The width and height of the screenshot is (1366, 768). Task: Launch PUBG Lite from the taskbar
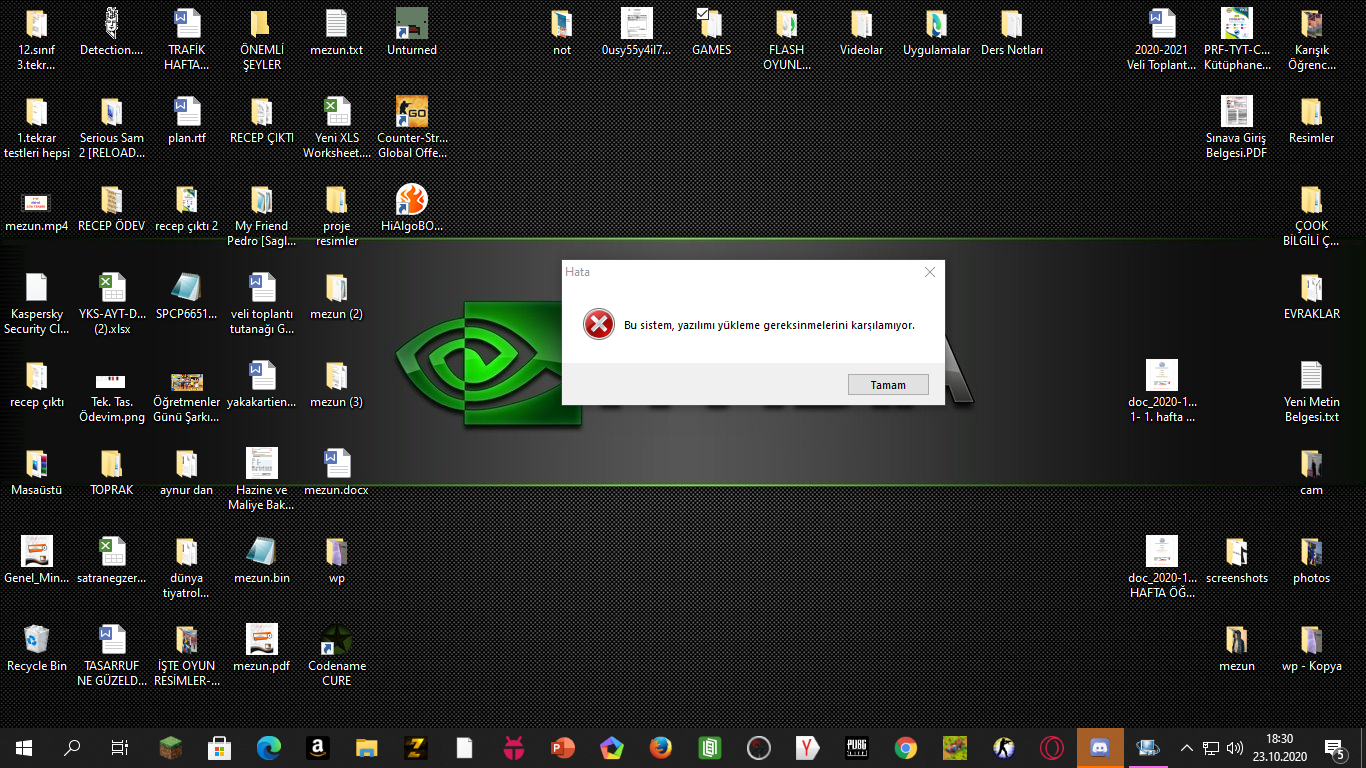click(857, 747)
